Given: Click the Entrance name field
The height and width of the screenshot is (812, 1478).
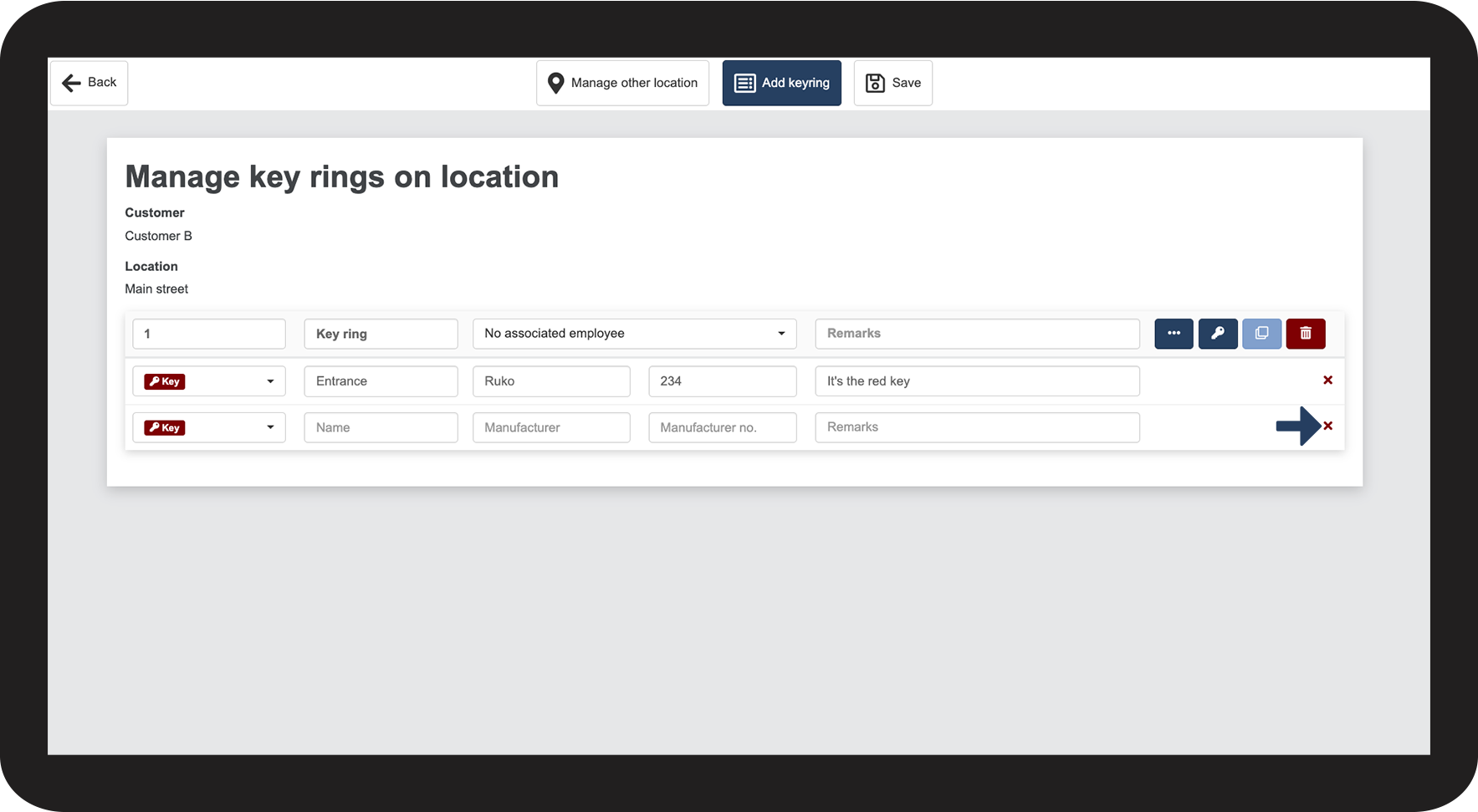Looking at the screenshot, I should 381,381.
